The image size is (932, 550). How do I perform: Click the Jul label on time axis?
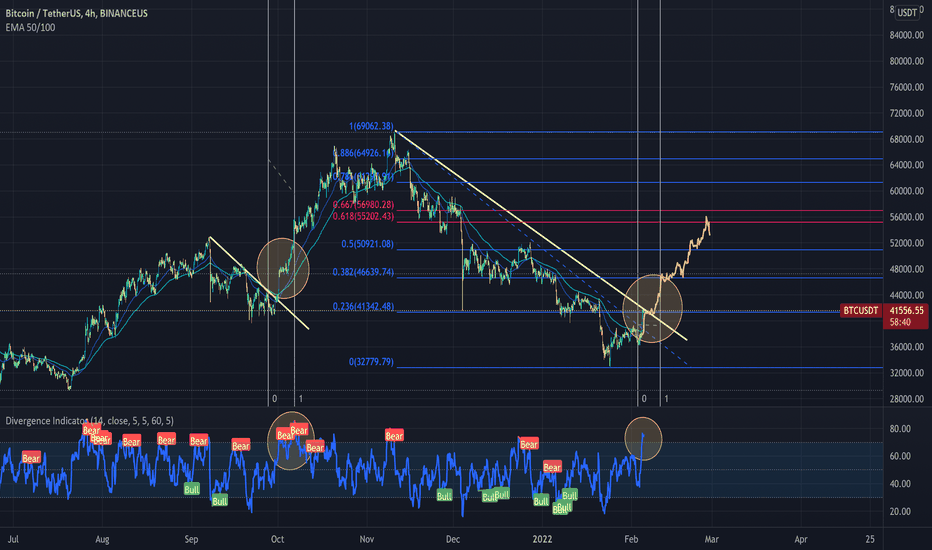[13, 539]
